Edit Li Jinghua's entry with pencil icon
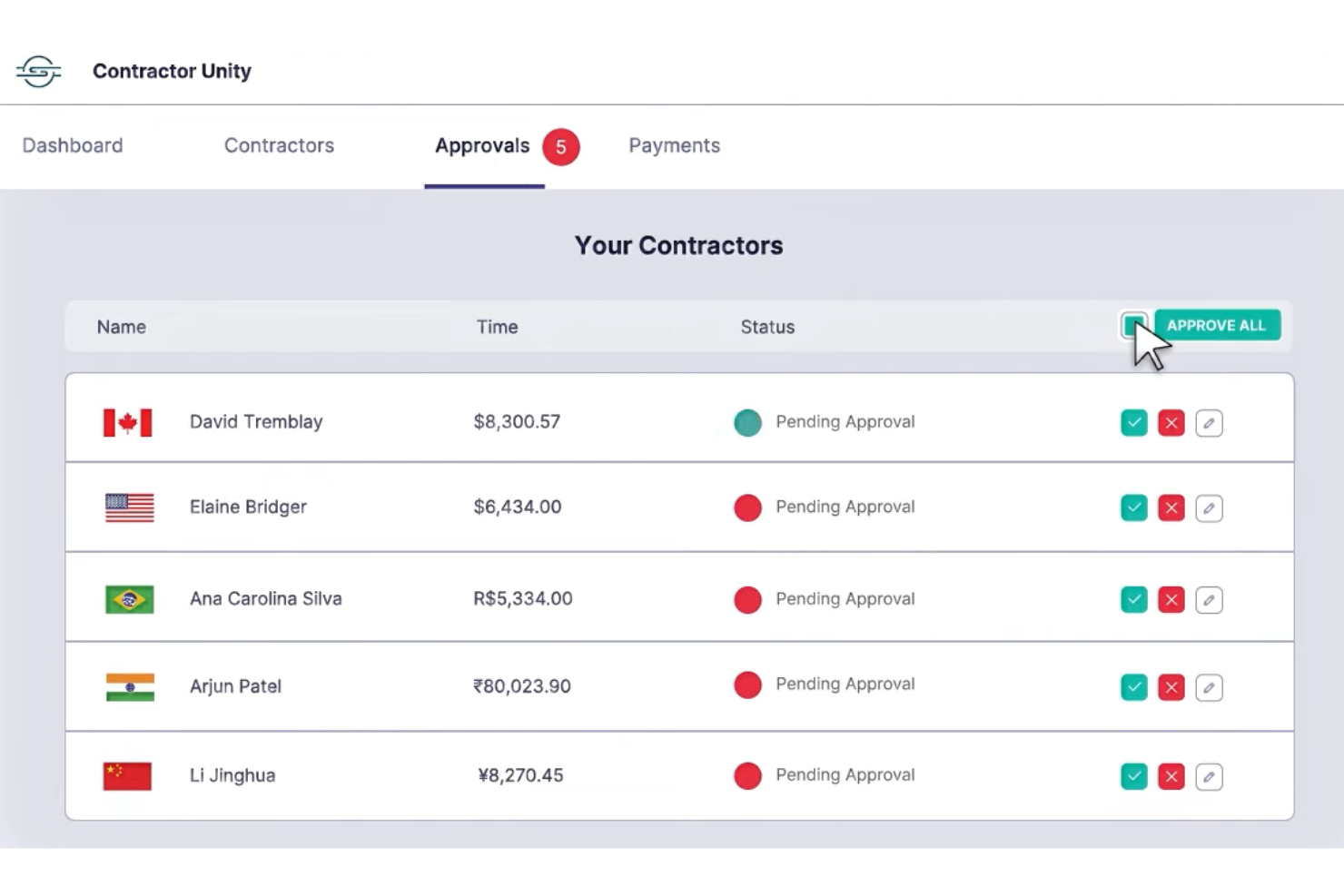 click(x=1209, y=776)
